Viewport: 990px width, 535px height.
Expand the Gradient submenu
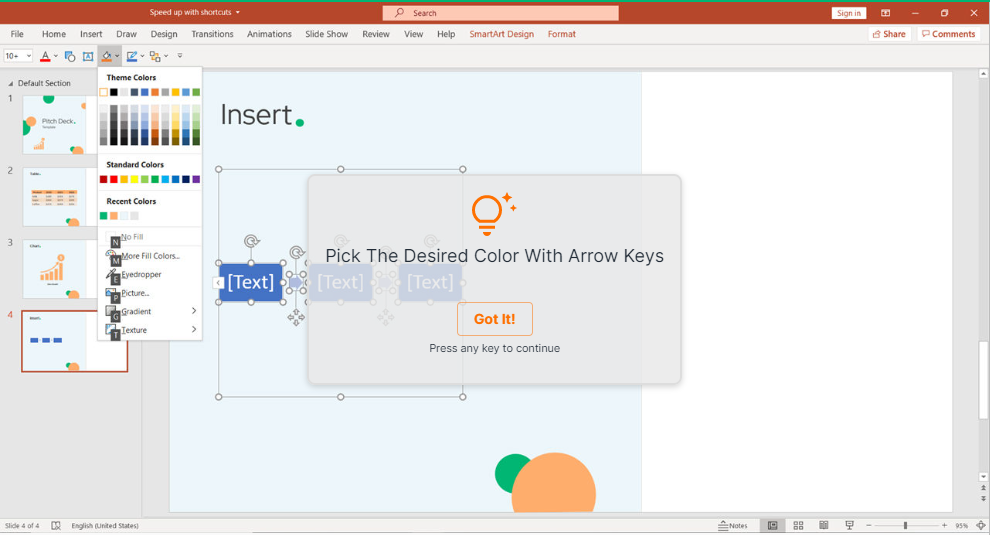point(150,311)
